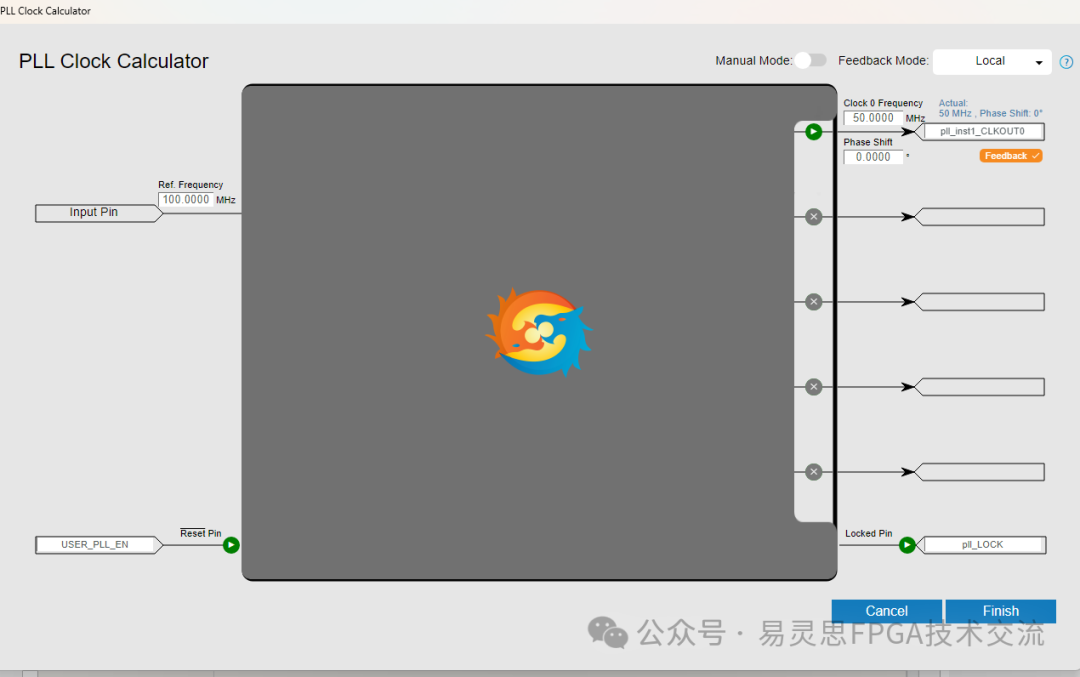Viewport: 1080px width, 677px height.
Task: Click the Input Pin block
Action: pos(95,213)
